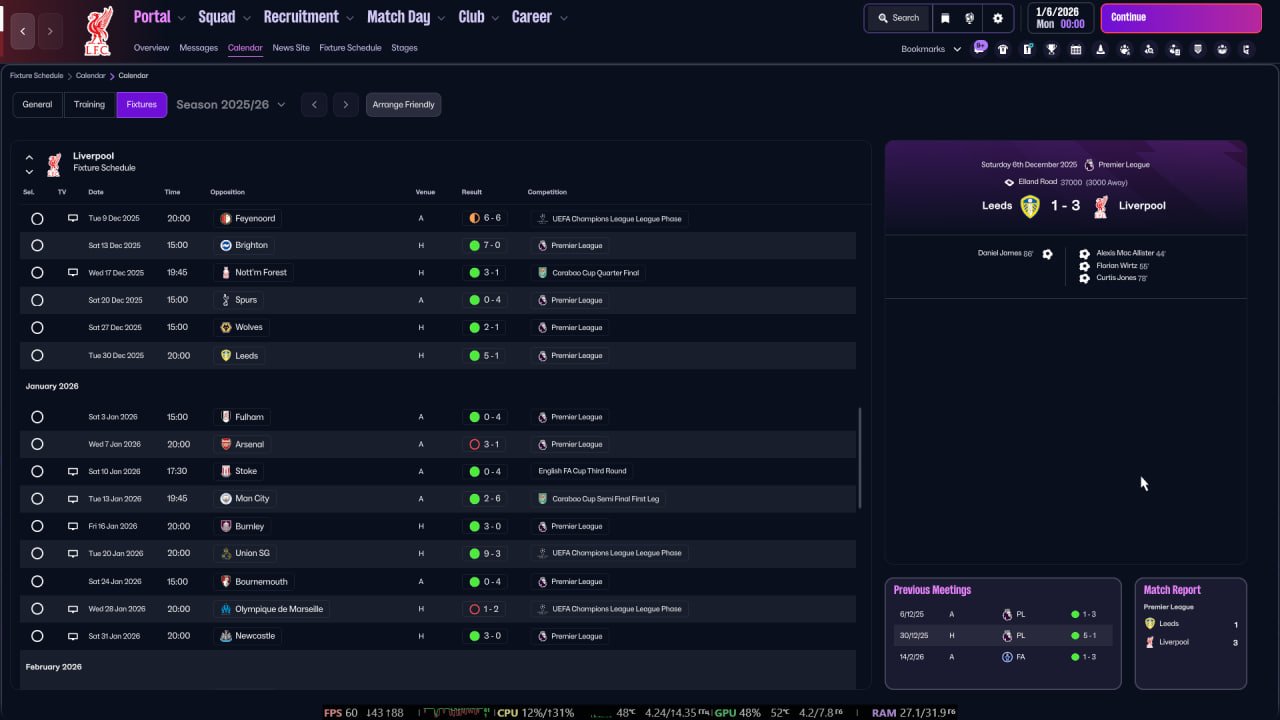
Task: Click the shirt icon in the bookmarks bar
Action: (x=1003, y=49)
